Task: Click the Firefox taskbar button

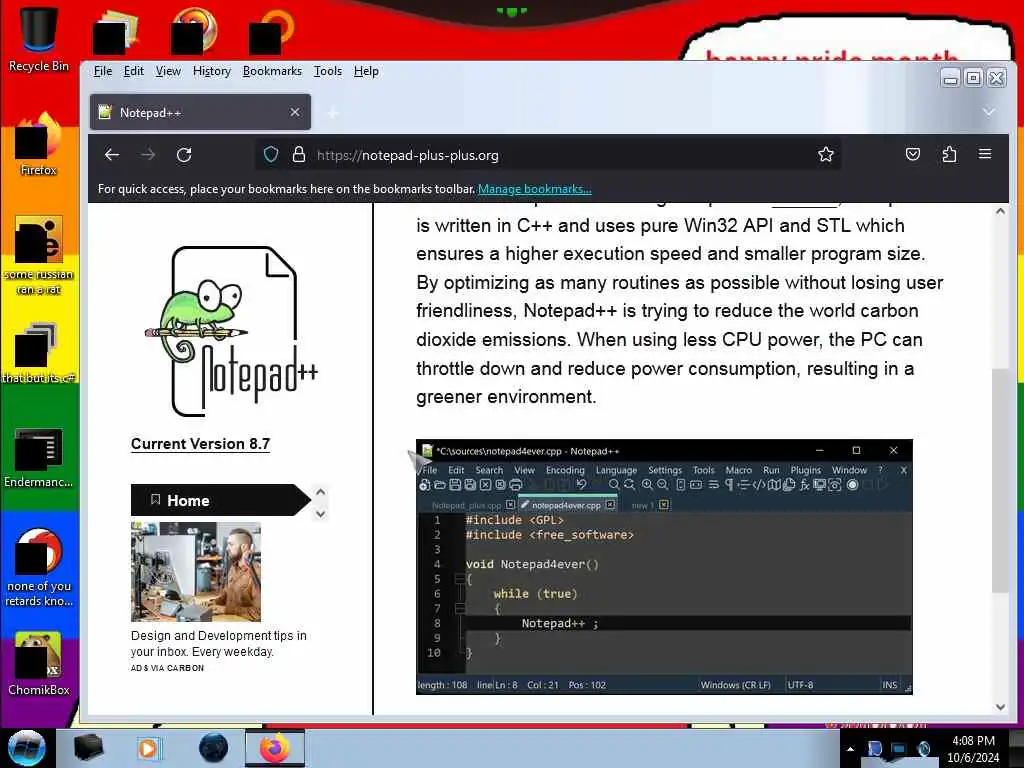Action: pos(275,748)
